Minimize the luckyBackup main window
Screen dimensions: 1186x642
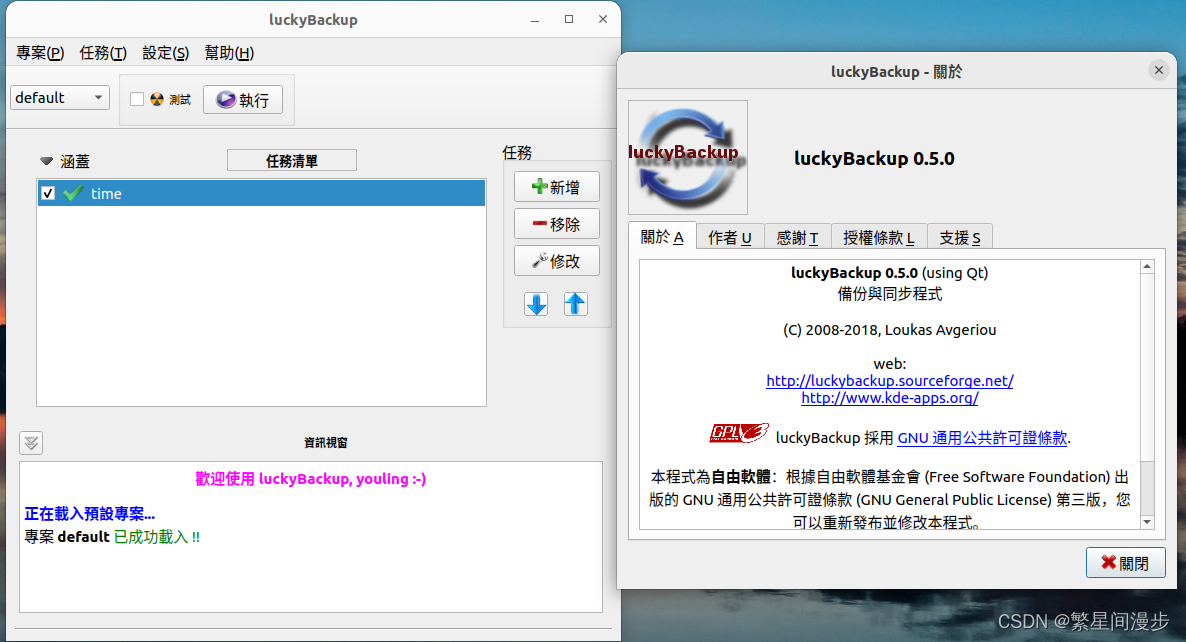[x=535, y=20]
